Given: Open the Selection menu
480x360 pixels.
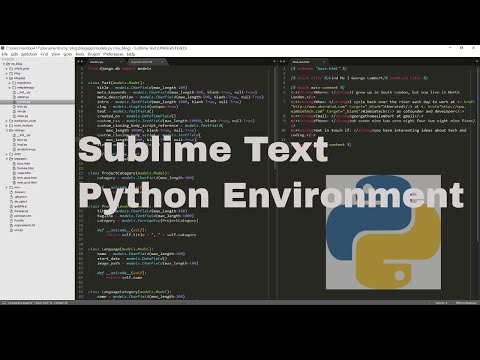Looking at the screenshot, I should (x=29, y=54).
